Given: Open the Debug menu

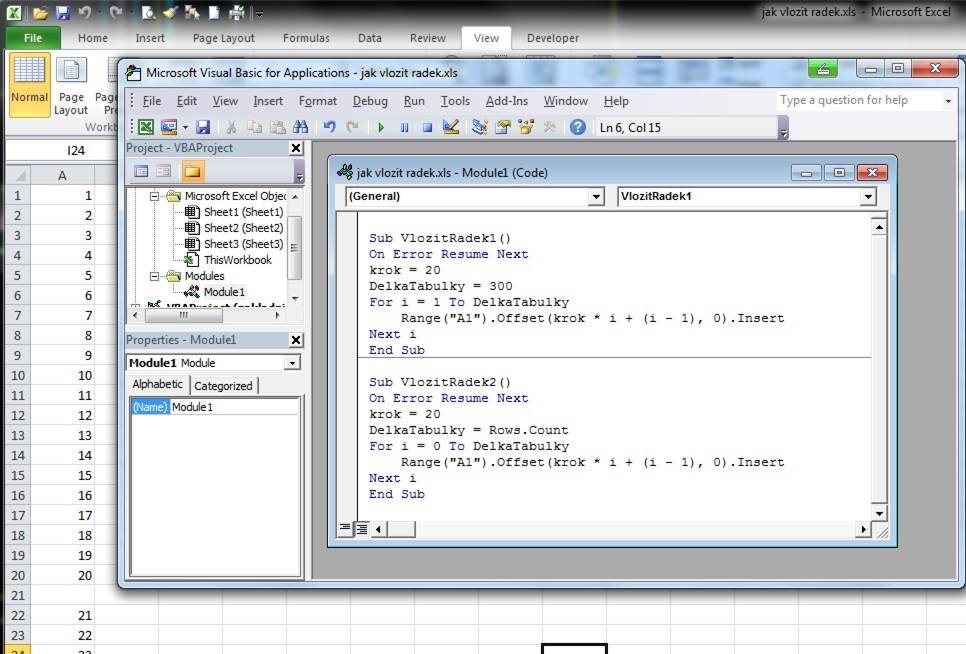Looking at the screenshot, I should 369,101.
